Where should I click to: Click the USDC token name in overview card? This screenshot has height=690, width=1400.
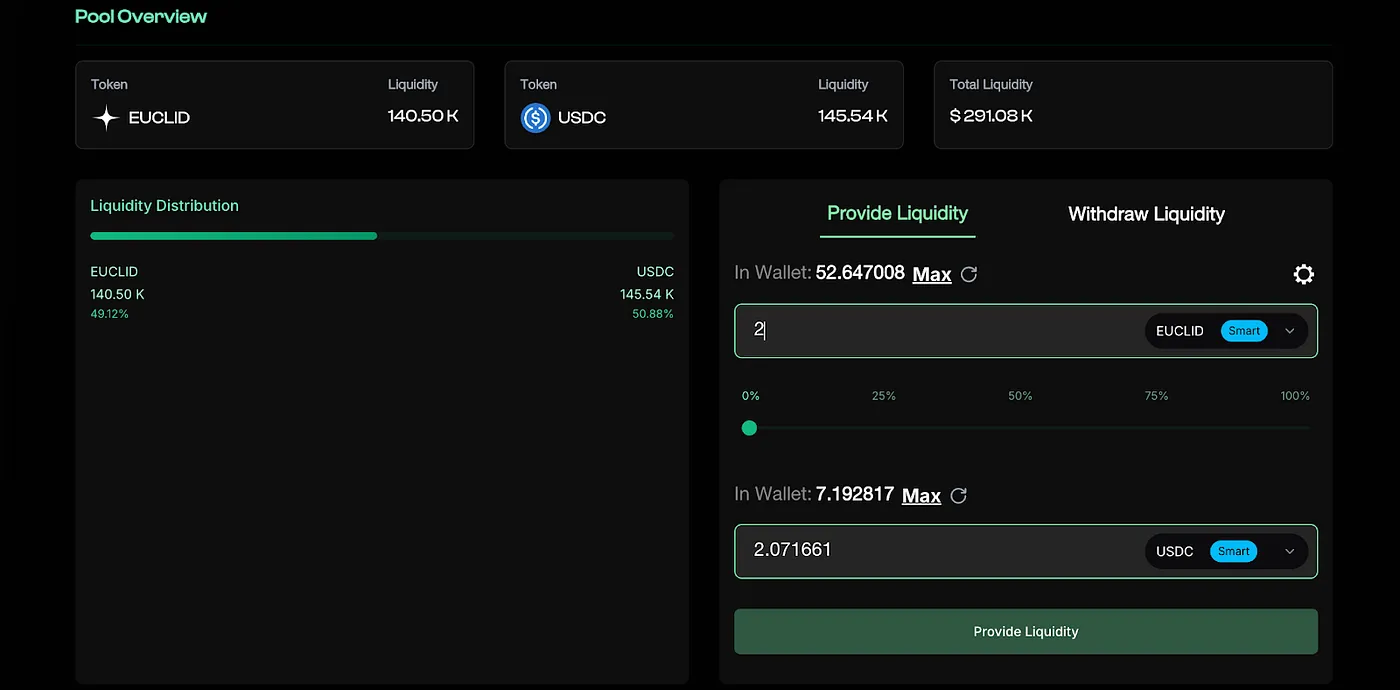pyautogui.click(x=582, y=118)
